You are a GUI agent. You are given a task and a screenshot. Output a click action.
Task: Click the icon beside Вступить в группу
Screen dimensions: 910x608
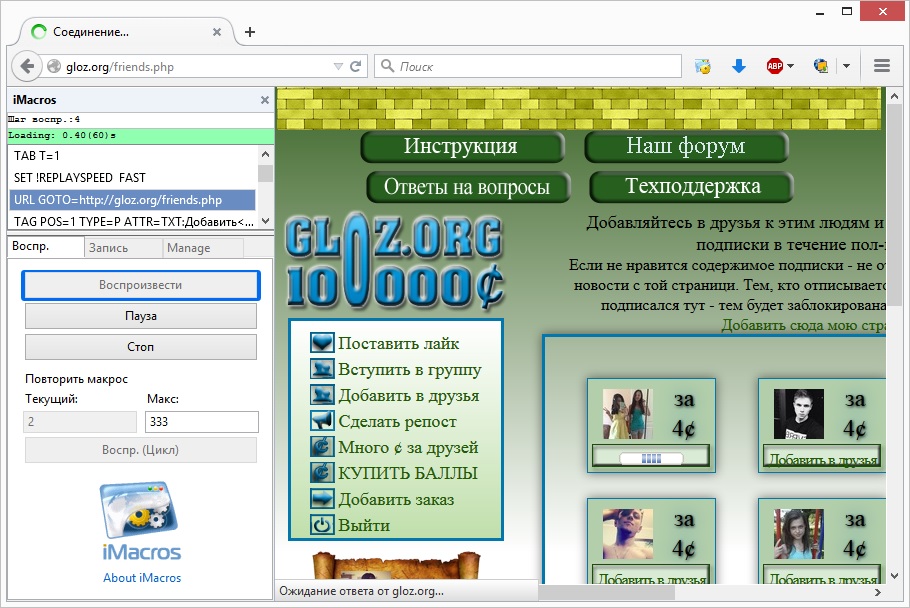pos(322,369)
